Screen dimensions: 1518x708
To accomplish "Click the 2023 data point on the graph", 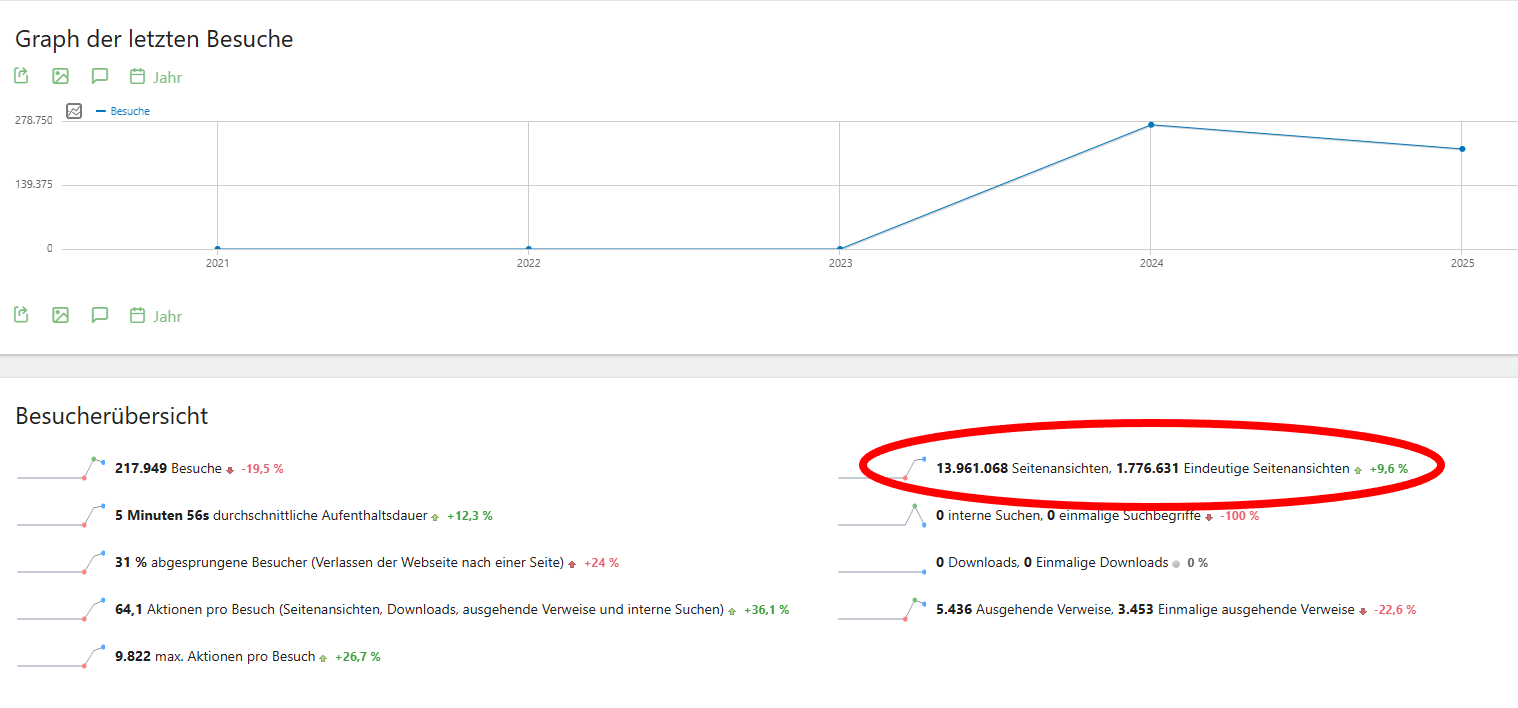I will 840,248.
